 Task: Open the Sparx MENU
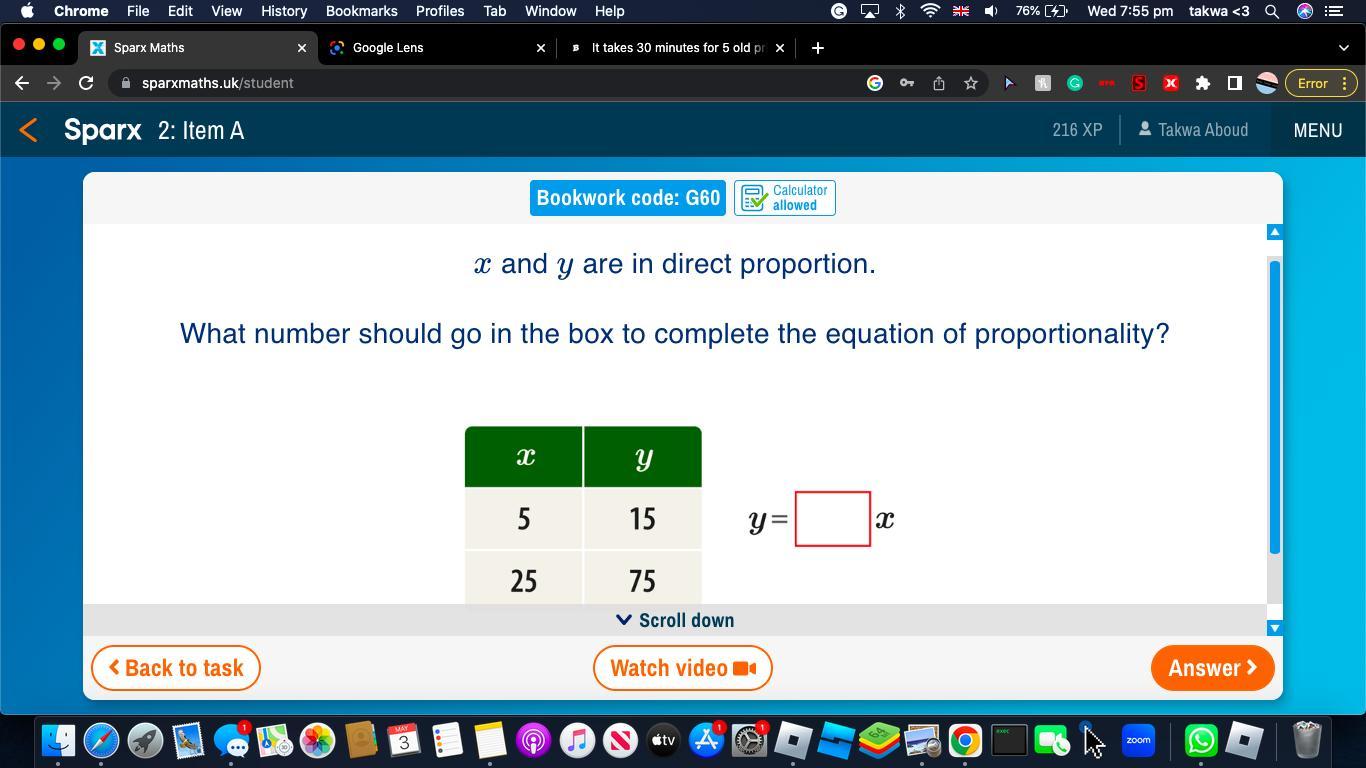click(x=1317, y=130)
